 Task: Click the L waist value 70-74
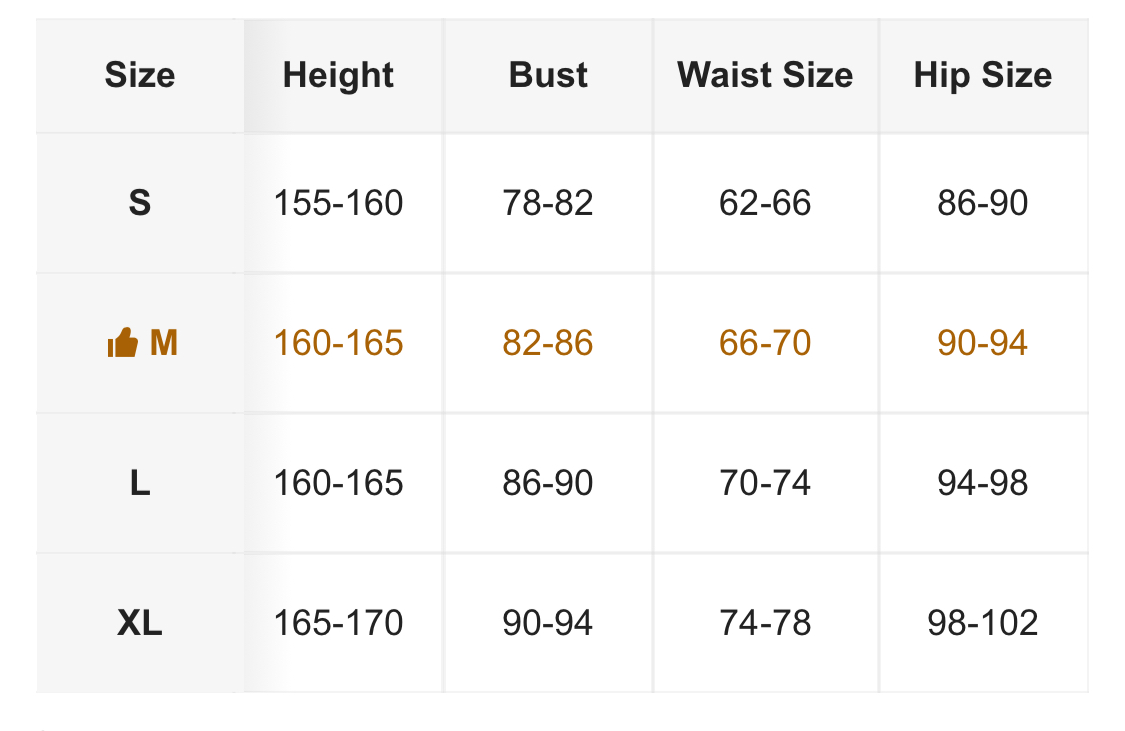[x=765, y=483]
